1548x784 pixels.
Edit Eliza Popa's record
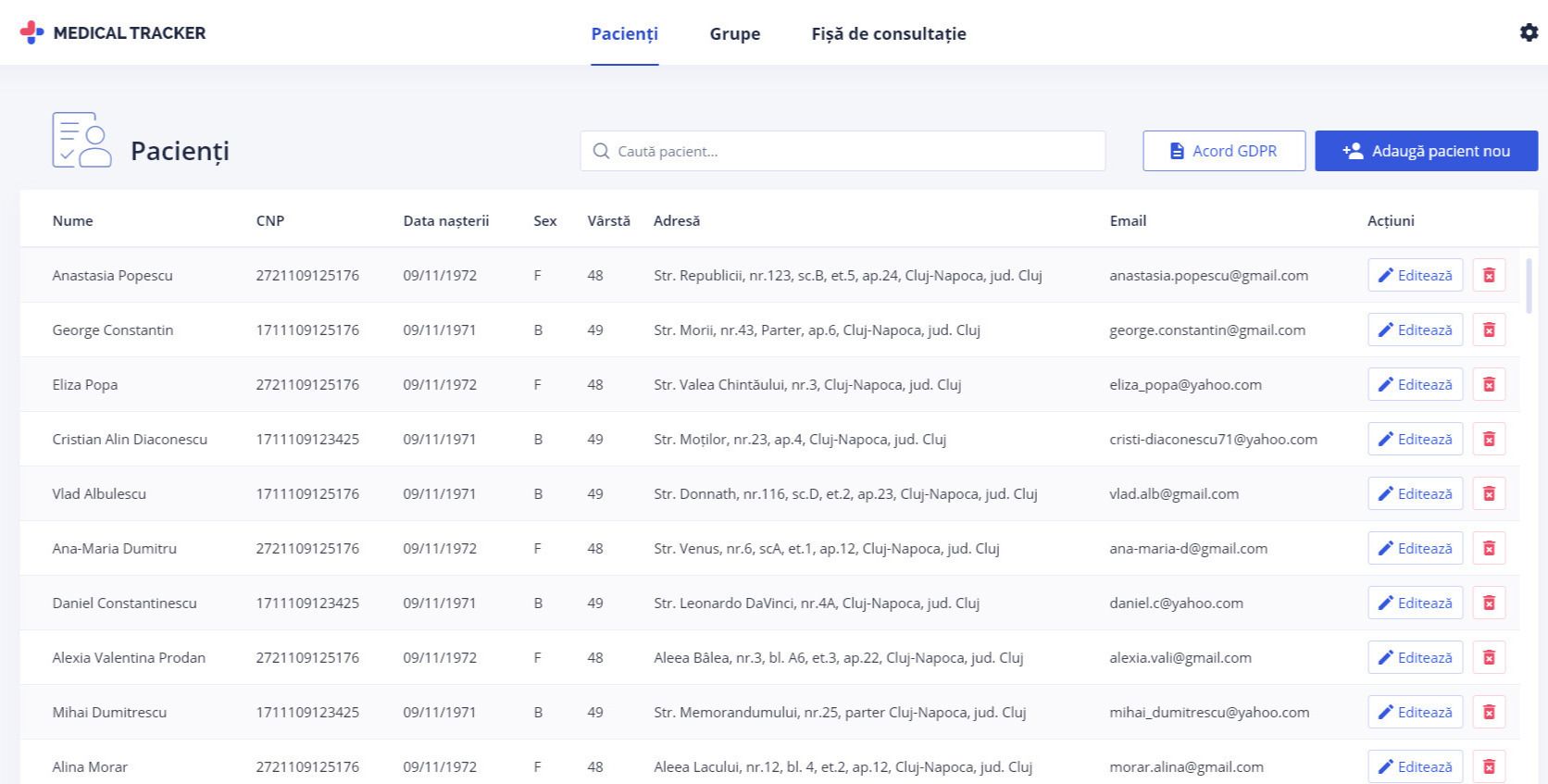pos(1415,384)
